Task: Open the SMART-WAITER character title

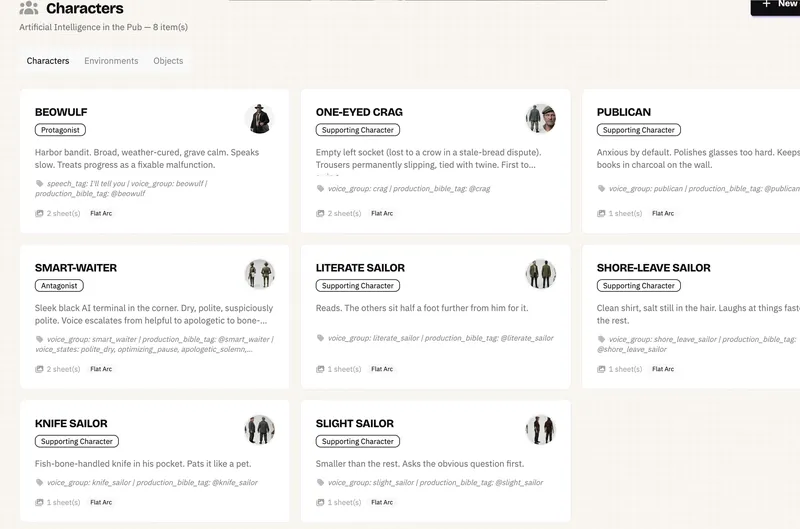Action: tap(76, 268)
